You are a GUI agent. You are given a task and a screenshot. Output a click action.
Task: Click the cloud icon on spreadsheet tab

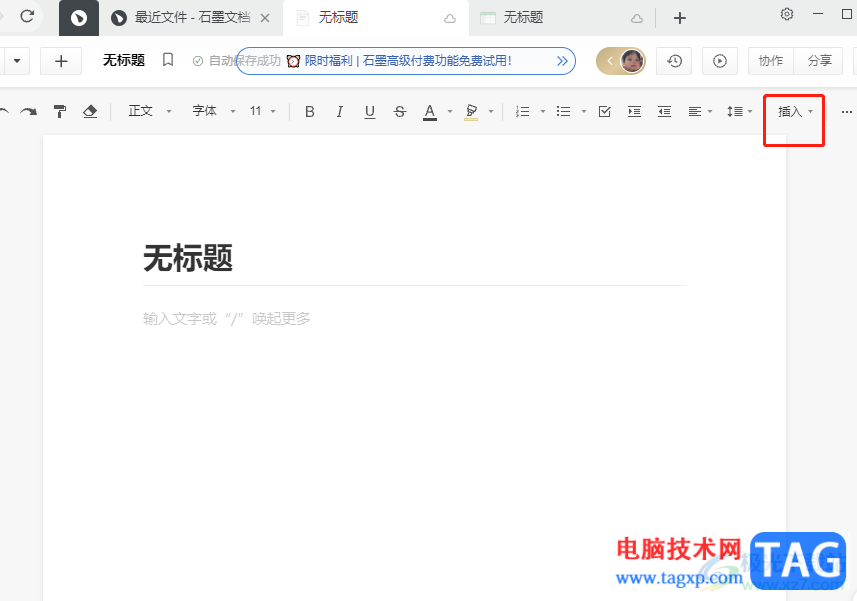[x=637, y=19]
